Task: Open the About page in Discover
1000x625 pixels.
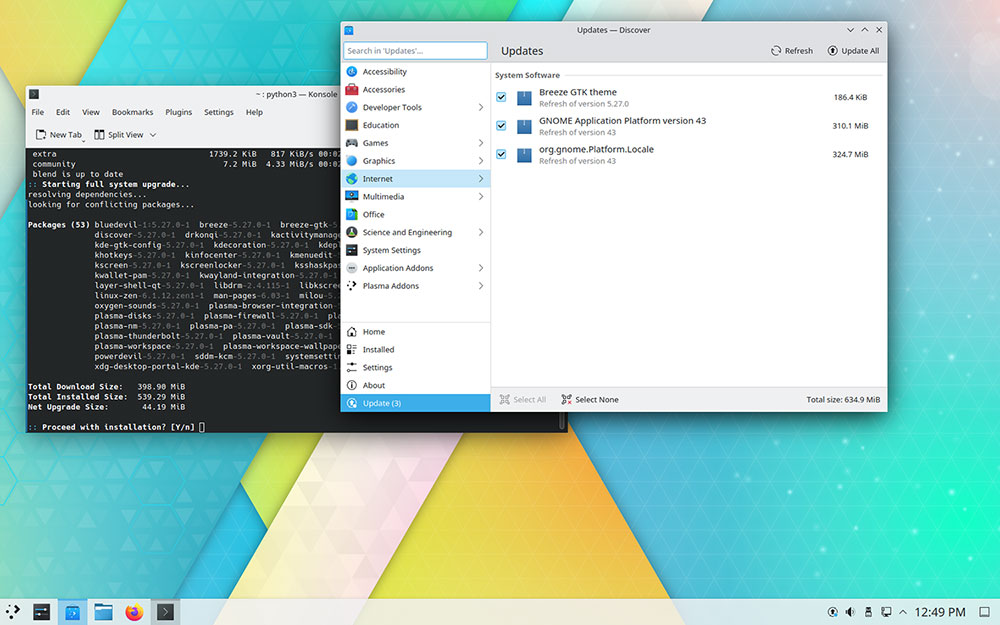Action: (415, 385)
